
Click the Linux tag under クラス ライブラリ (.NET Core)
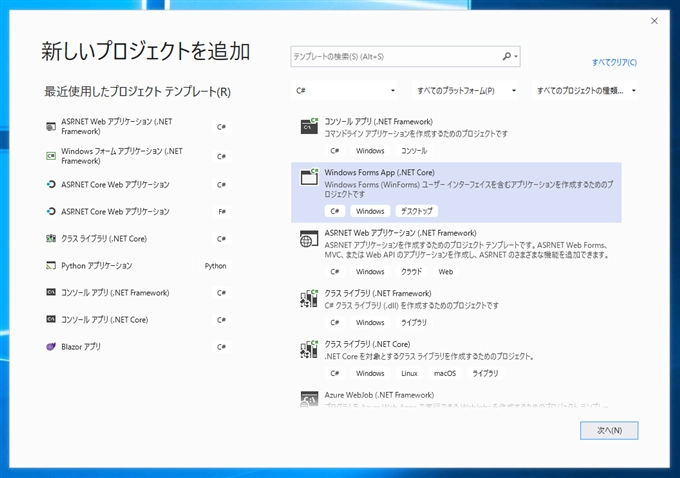click(409, 373)
